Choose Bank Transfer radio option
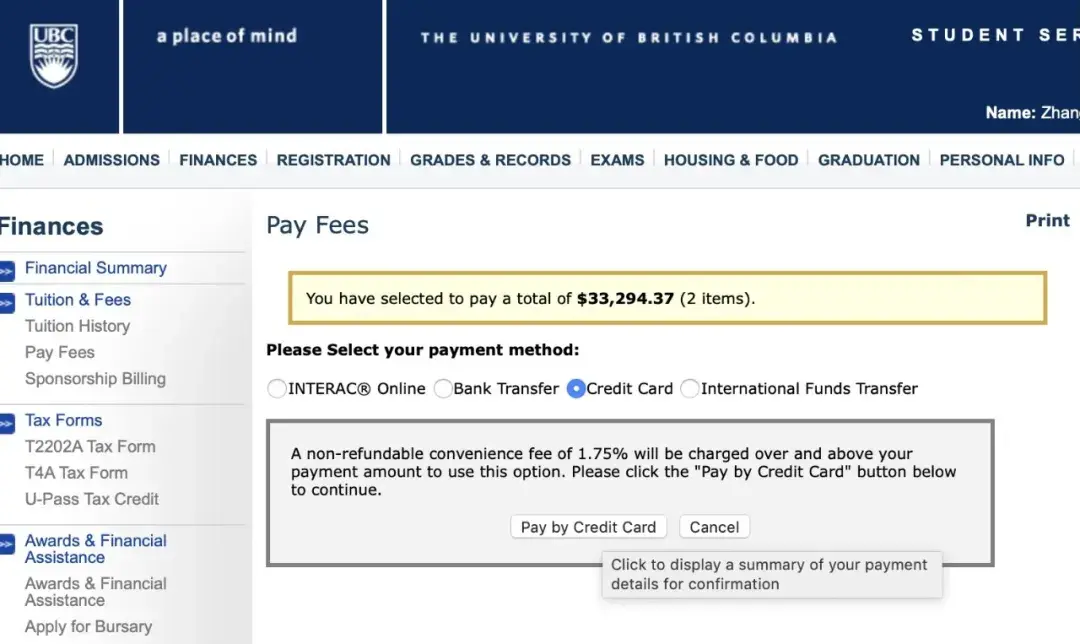Screen dimensions: 1080x644 (x=443, y=389)
